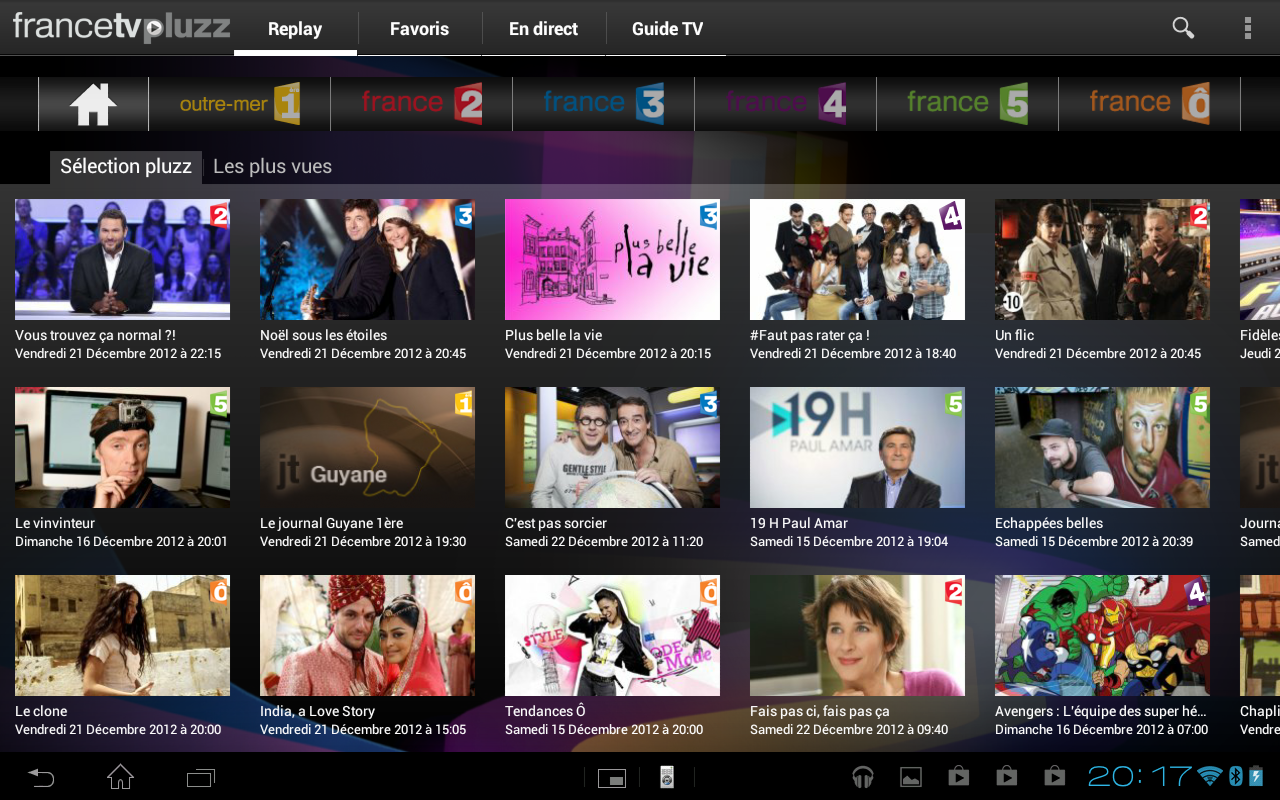This screenshot has height=800, width=1280.
Task: Select the Sélection pluzz tab
Action: 126,167
